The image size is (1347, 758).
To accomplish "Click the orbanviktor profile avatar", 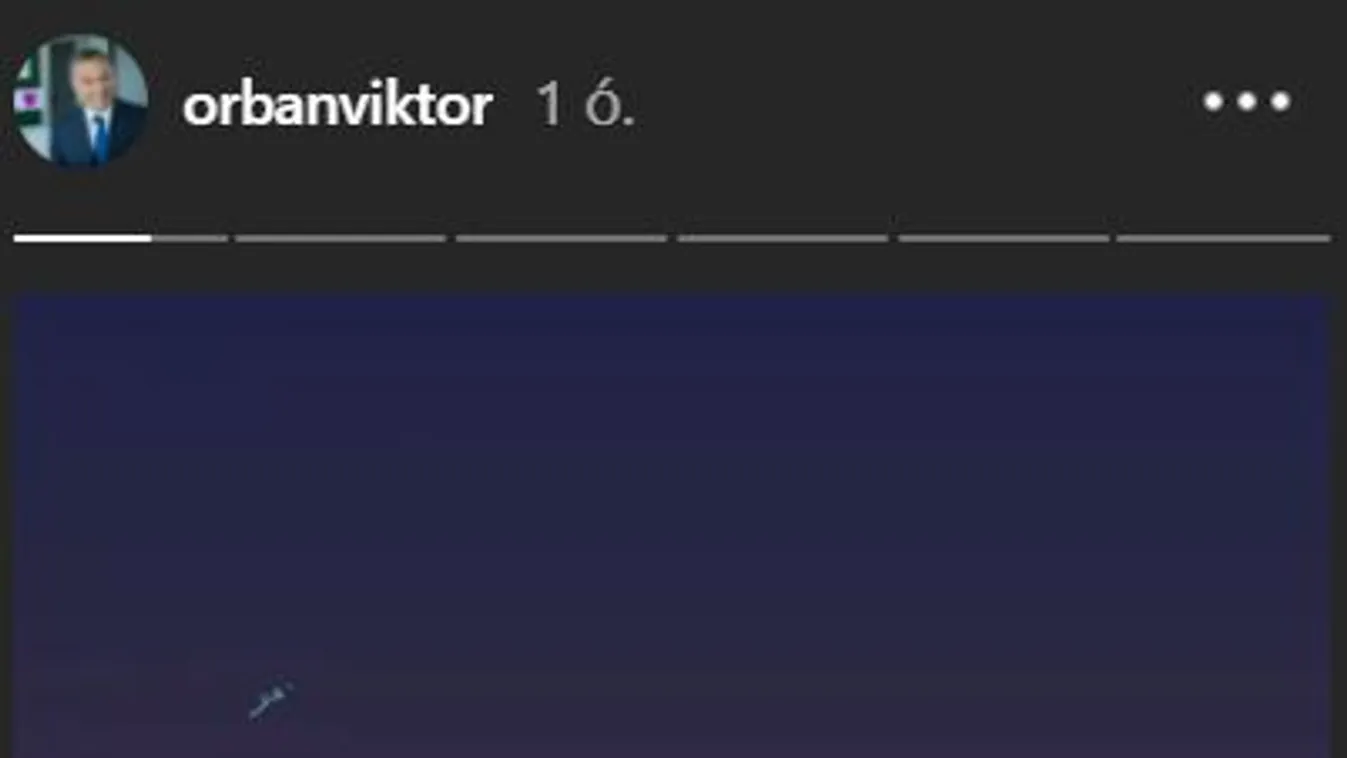I will 81,101.
